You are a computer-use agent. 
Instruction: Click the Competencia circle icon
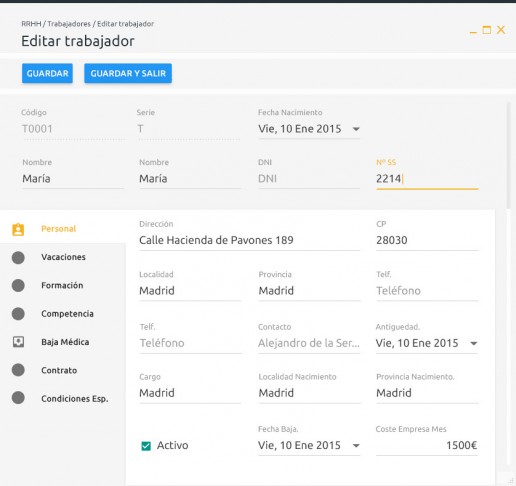click(18, 314)
